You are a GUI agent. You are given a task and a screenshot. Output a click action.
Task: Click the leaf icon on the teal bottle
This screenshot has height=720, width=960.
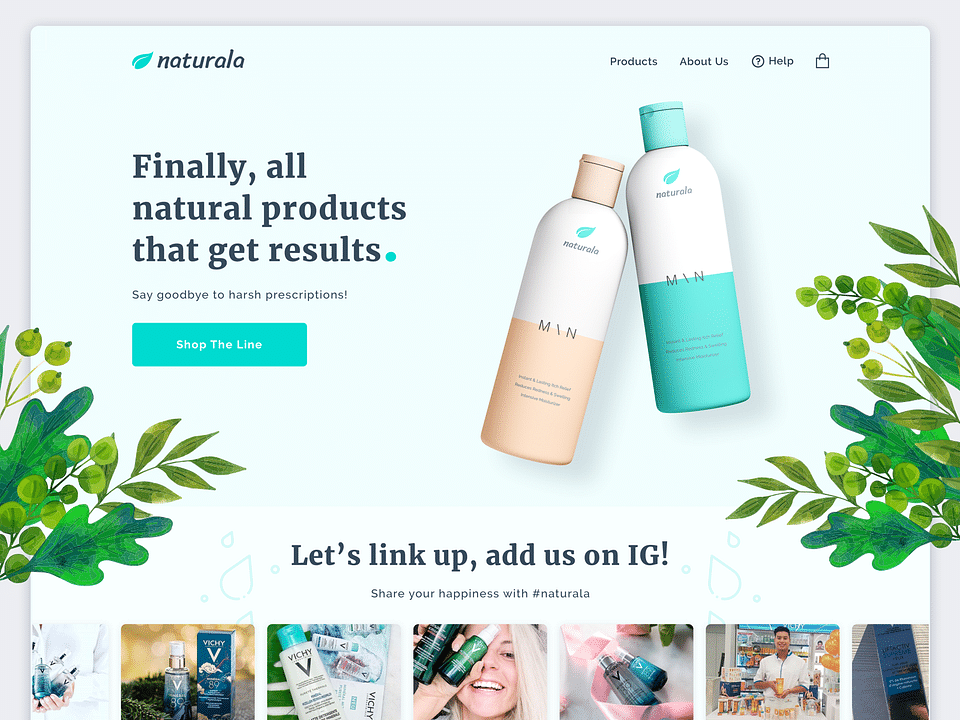click(x=672, y=177)
